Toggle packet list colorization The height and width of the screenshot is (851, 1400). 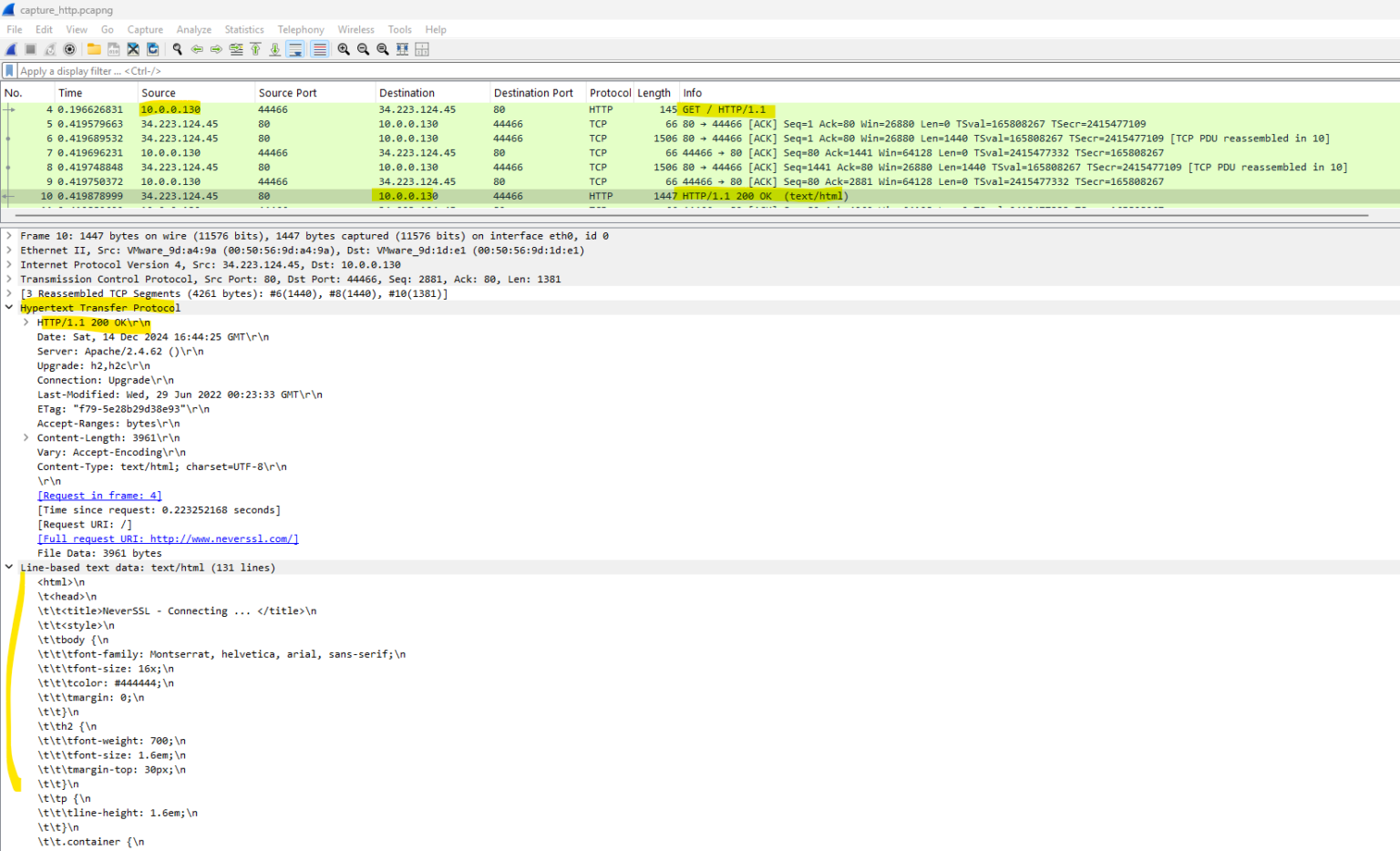[x=318, y=48]
